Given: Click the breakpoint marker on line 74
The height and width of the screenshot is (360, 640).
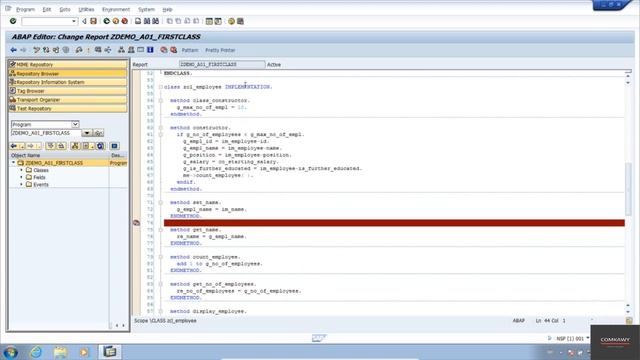Looking at the screenshot, I should click(136, 223).
